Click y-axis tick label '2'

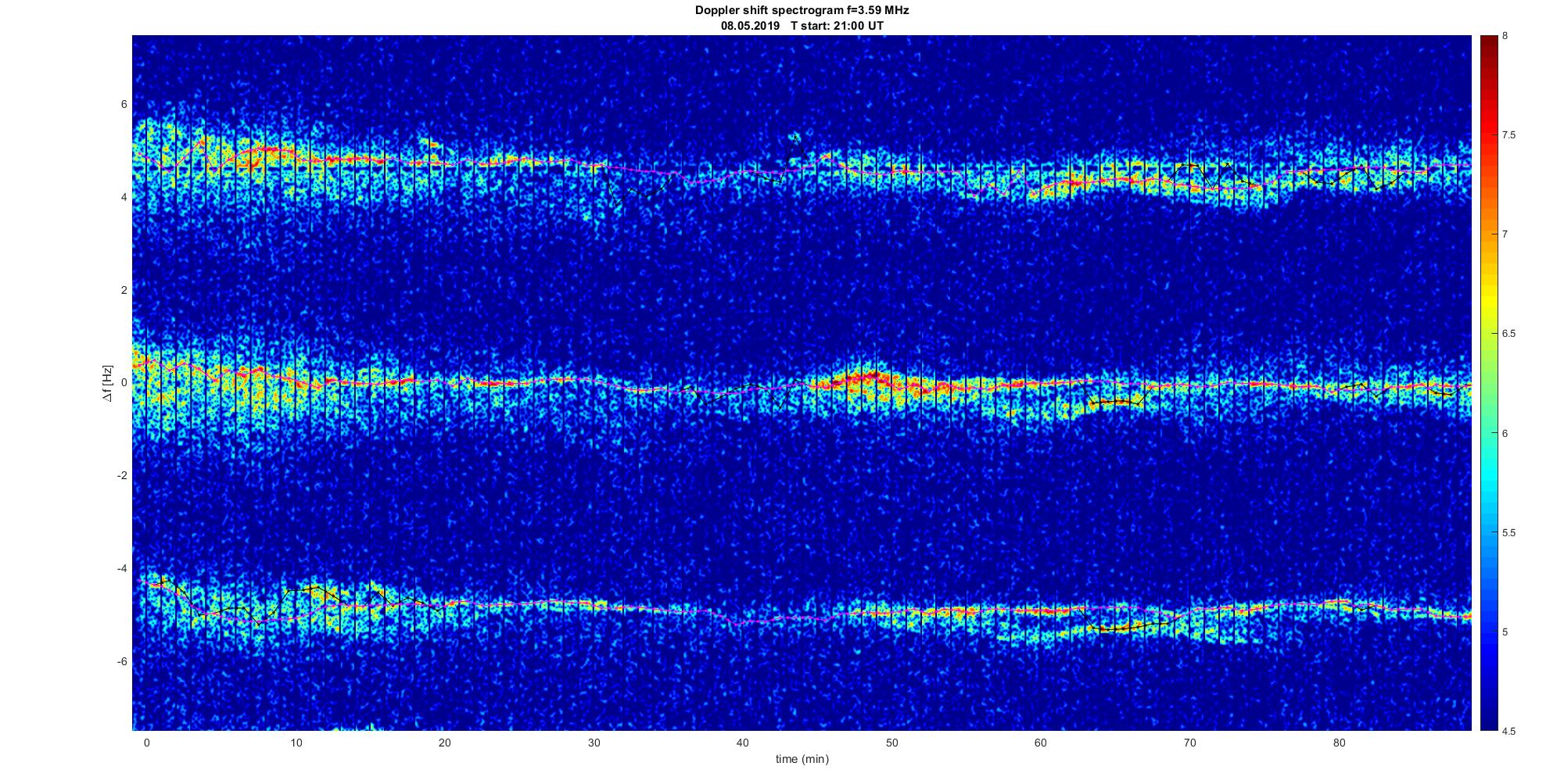[x=124, y=290]
